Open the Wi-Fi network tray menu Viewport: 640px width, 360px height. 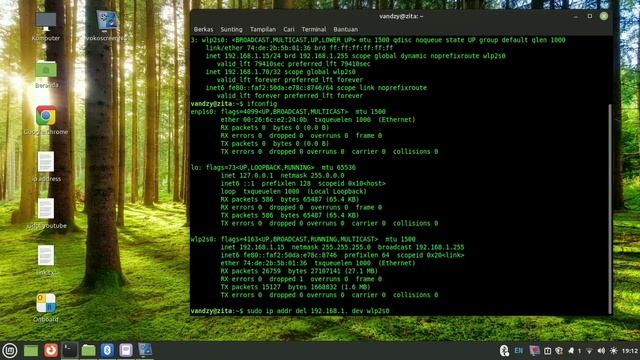[x=589, y=351]
